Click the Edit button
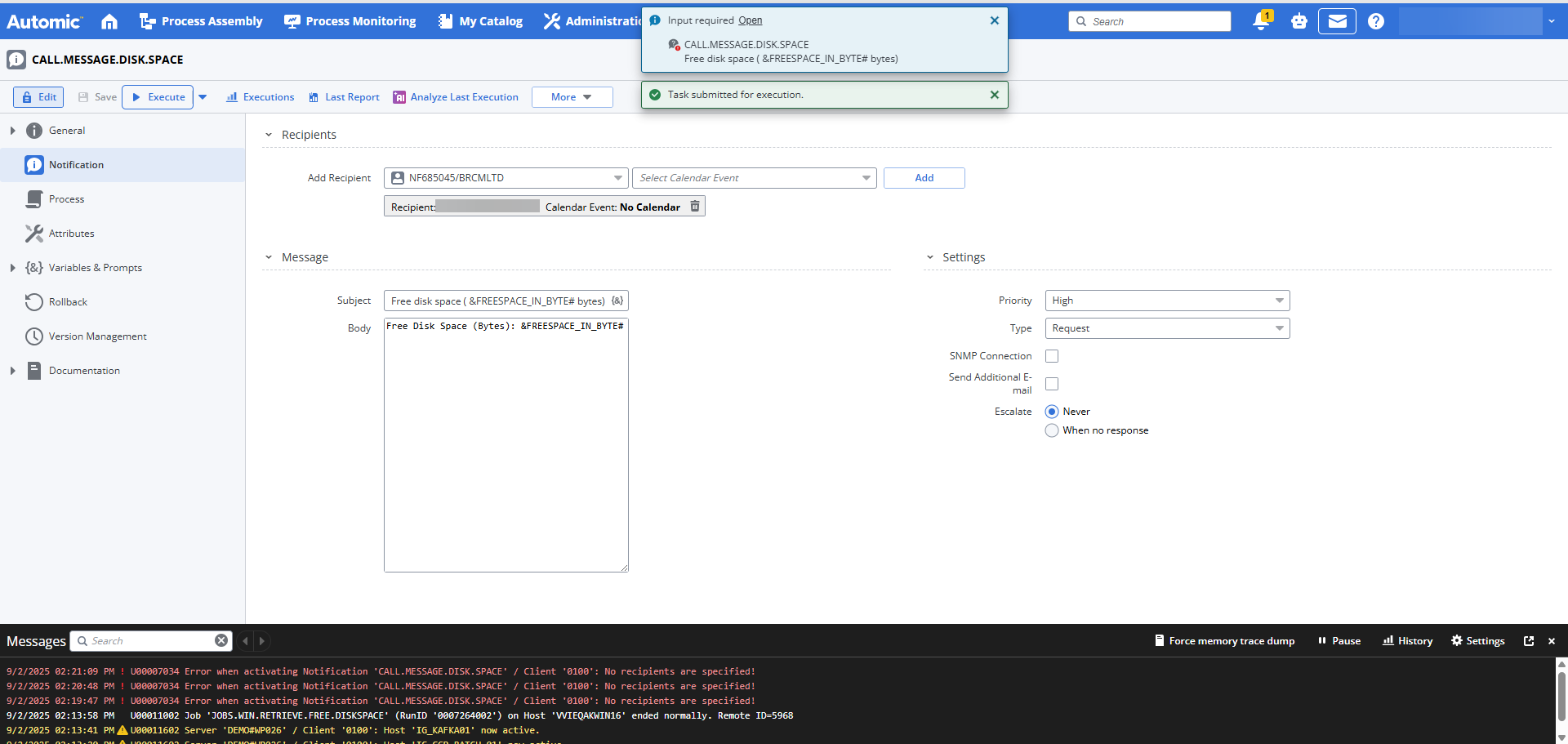1568x744 pixels. coord(38,97)
